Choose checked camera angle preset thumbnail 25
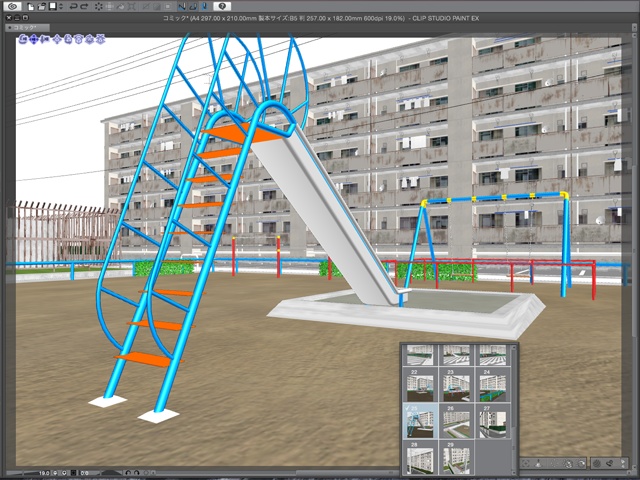This screenshot has height=480, width=640. click(x=420, y=421)
